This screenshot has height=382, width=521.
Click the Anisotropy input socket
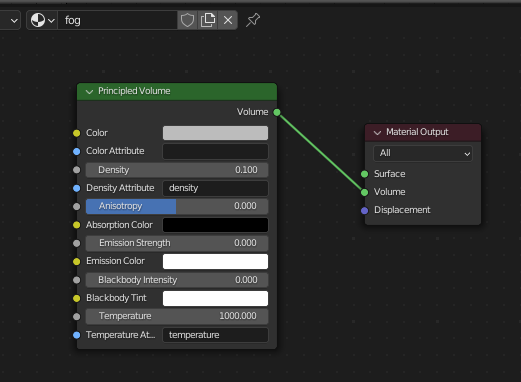(77, 207)
